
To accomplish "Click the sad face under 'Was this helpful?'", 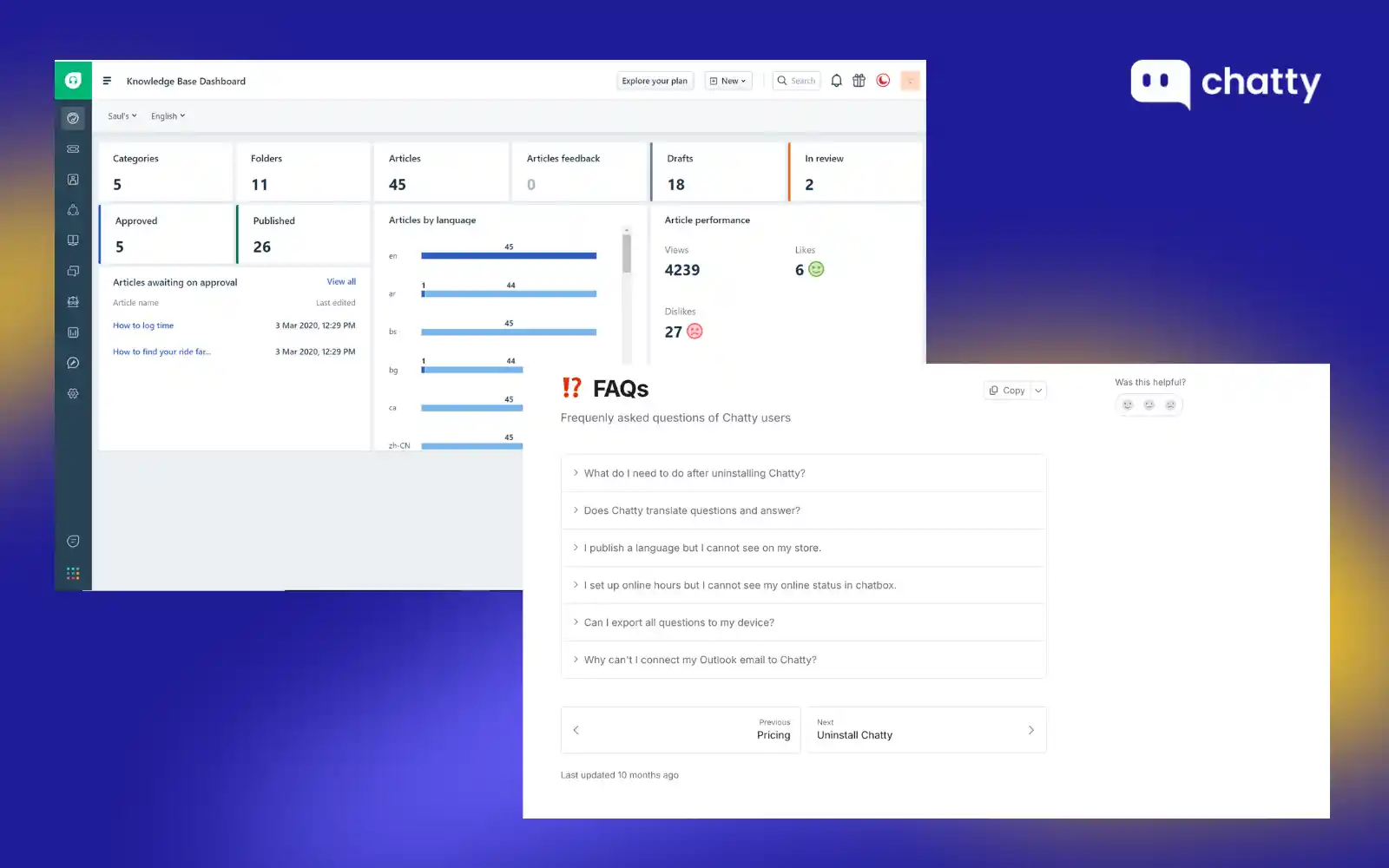I will pos(1170,404).
